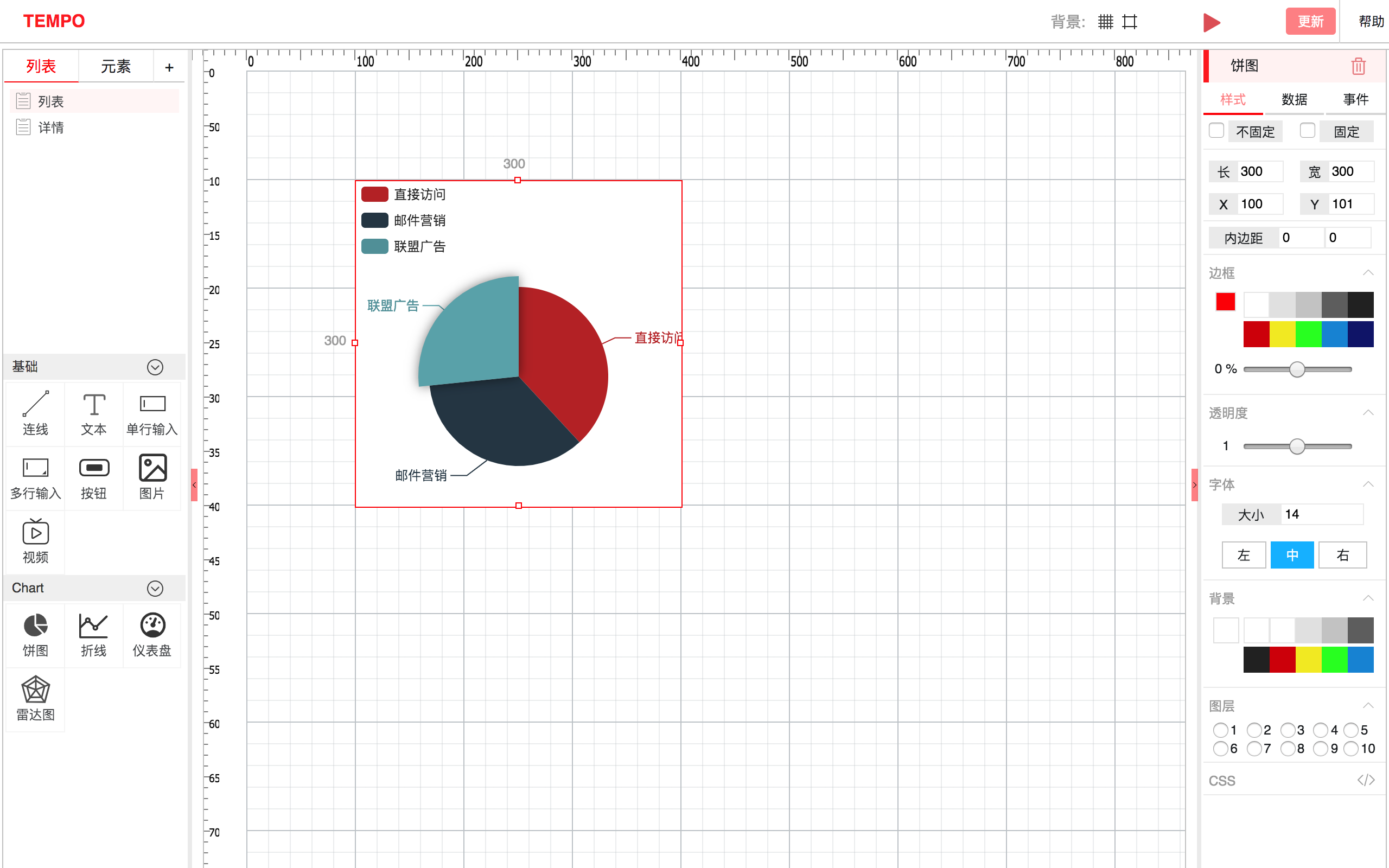Screen dimensions: 1389x868
Task: Pick the yellow border color swatch
Action: [1282, 335]
